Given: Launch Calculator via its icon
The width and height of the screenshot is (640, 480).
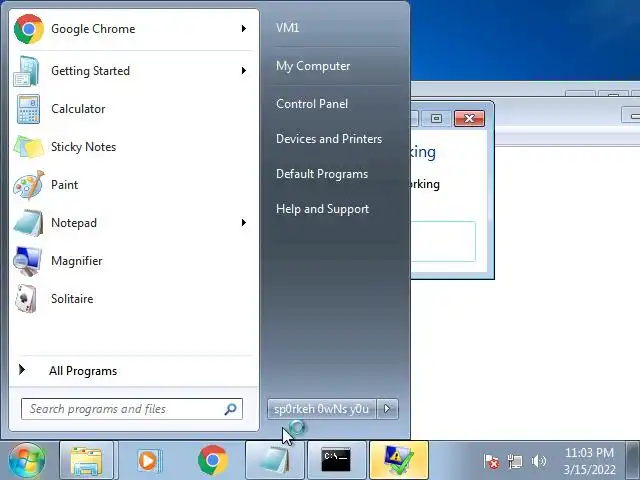Looking at the screenshot, I should 28,109.
